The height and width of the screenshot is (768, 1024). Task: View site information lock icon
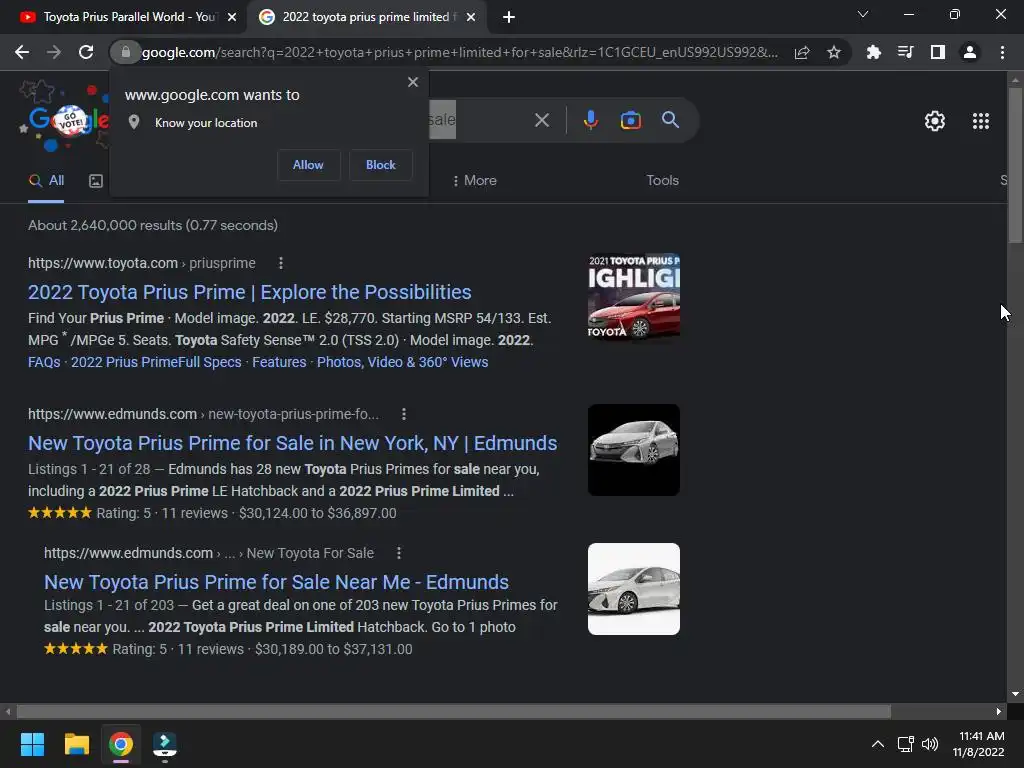pyautogui.click(x=125, y=52)
